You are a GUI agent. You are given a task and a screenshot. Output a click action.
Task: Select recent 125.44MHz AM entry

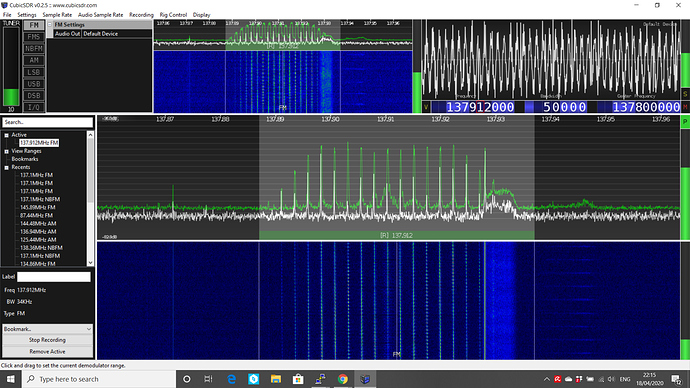[x=38, y=240]
